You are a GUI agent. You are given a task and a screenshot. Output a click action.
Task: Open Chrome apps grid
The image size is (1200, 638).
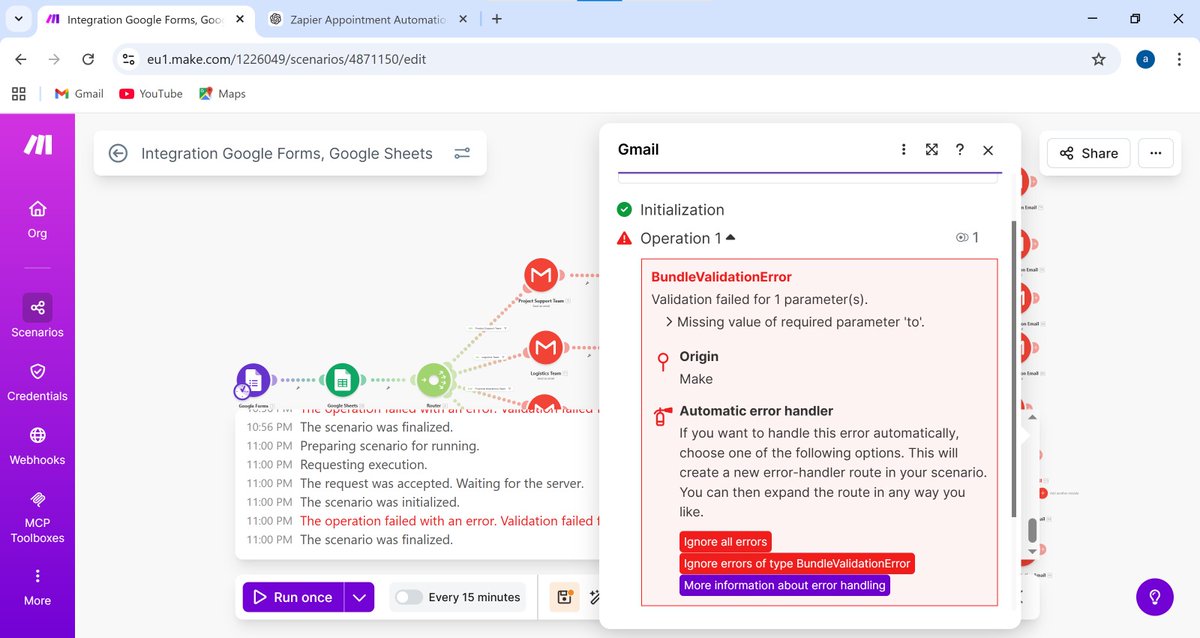tap(18, 93)
